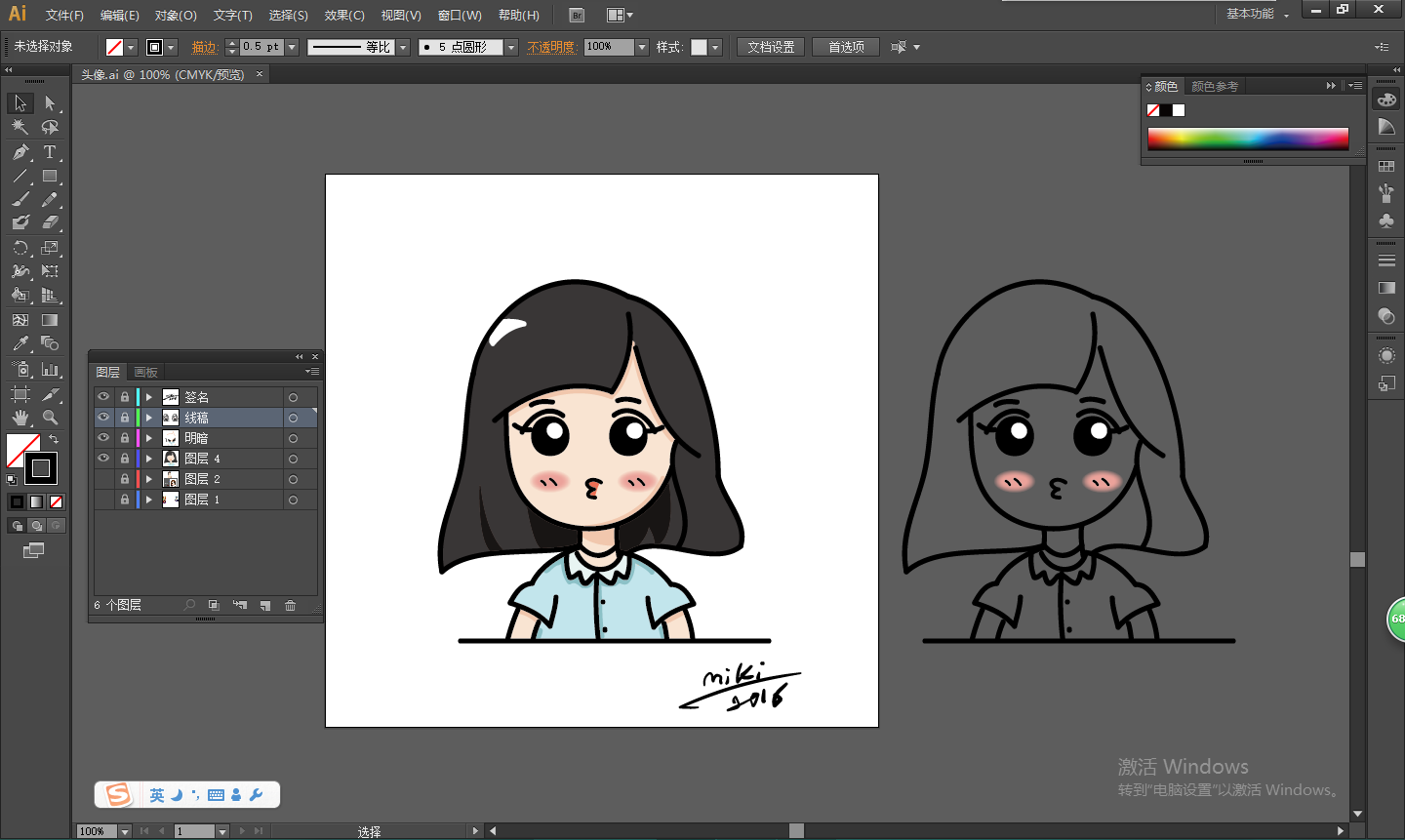Swap fill and stroke arrows icon

(x=55, y=440)
